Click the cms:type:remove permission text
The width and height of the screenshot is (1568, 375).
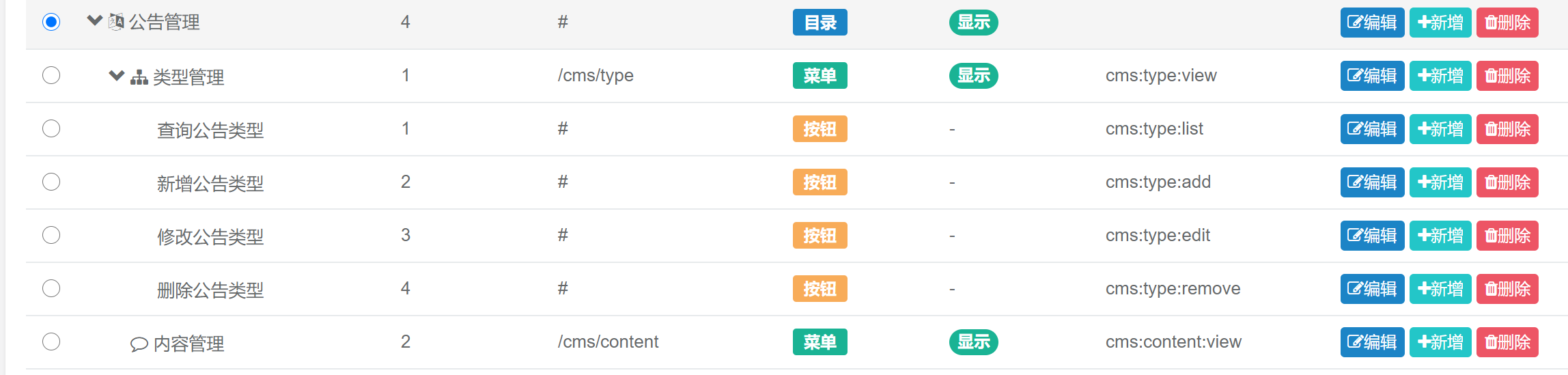pyautogui.click(x=1173, y=288)
